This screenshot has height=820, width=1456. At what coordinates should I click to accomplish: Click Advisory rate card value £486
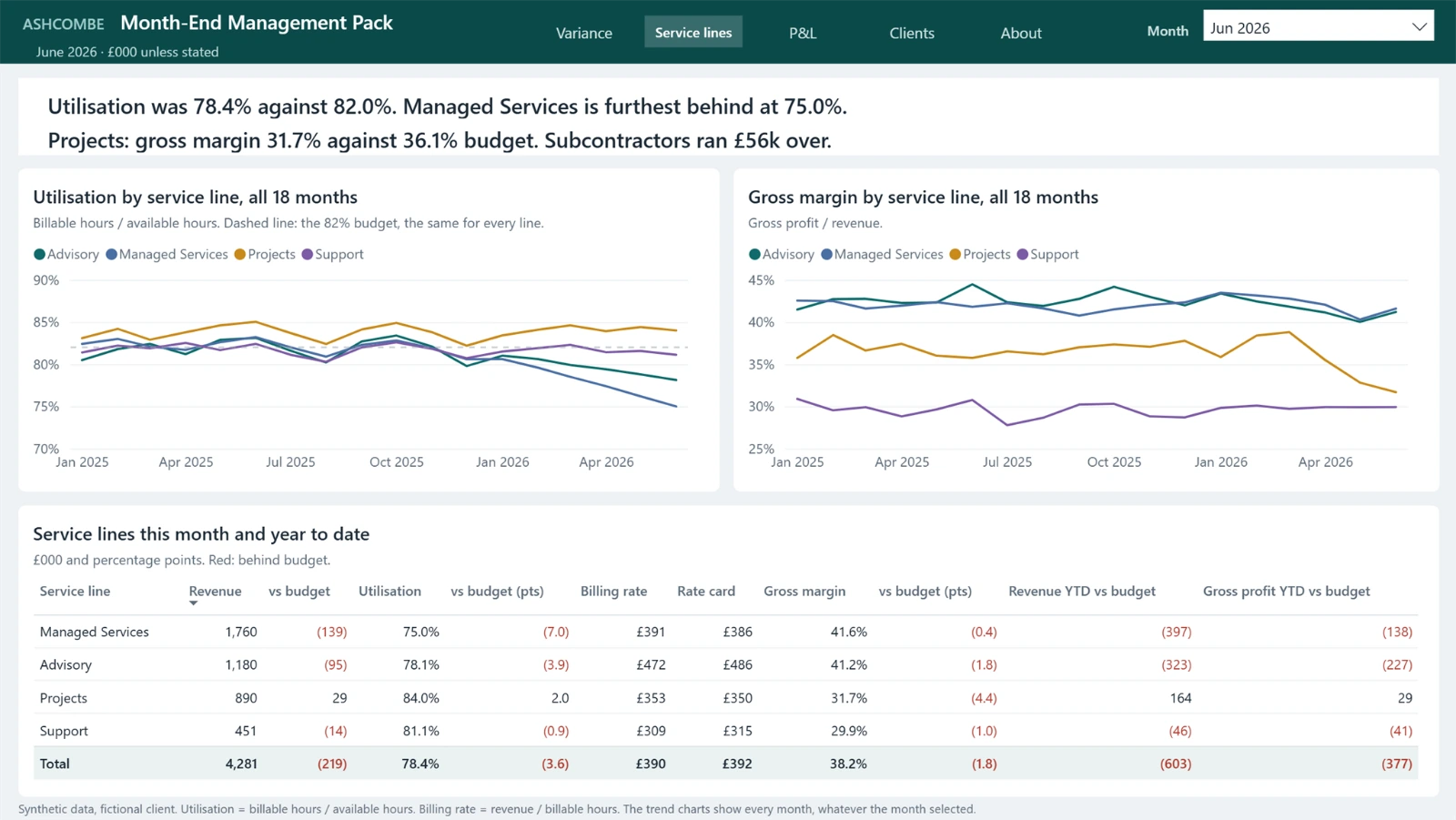[x=737, y=664]
